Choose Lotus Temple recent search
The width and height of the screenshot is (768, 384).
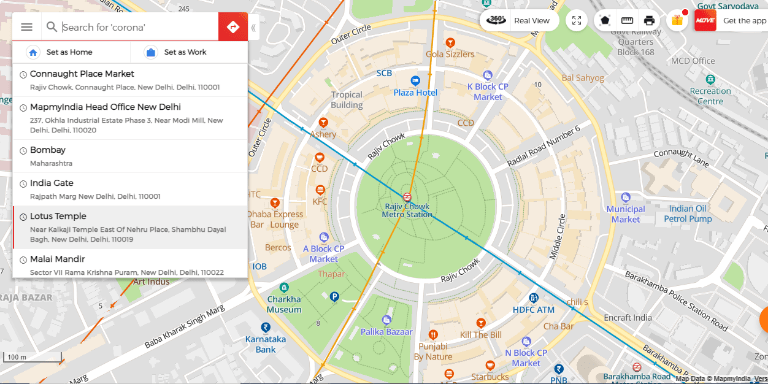[x=130, y=227]
